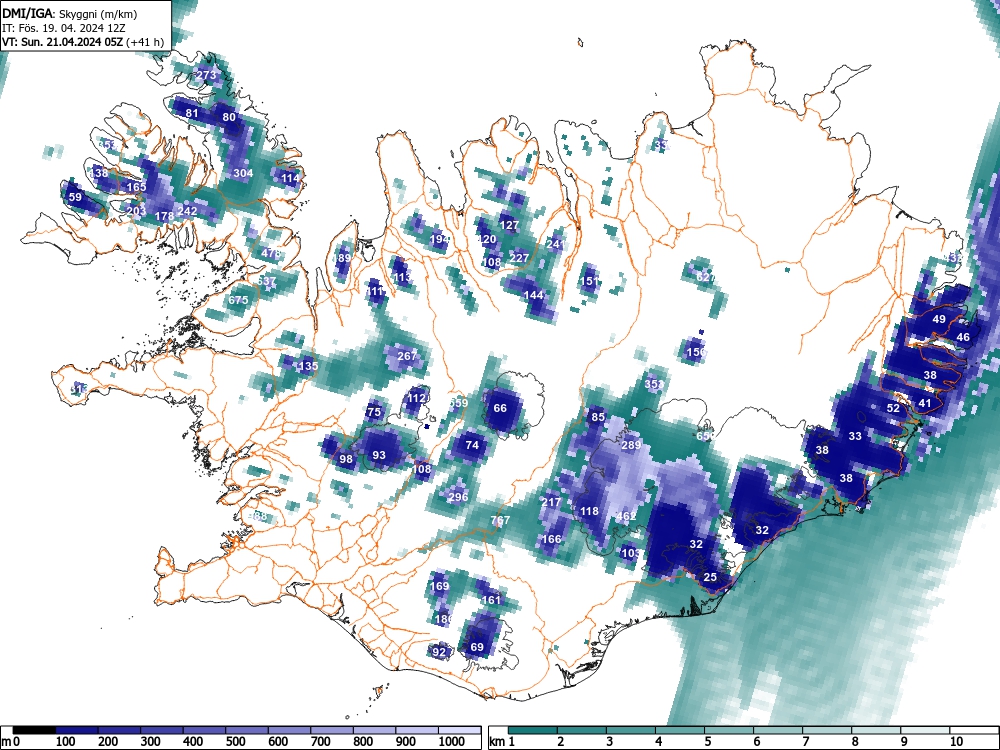Click the 144 map label
Image resolution: width=1000 pixels, height=750 pixels.
click(x=533, y=295)
